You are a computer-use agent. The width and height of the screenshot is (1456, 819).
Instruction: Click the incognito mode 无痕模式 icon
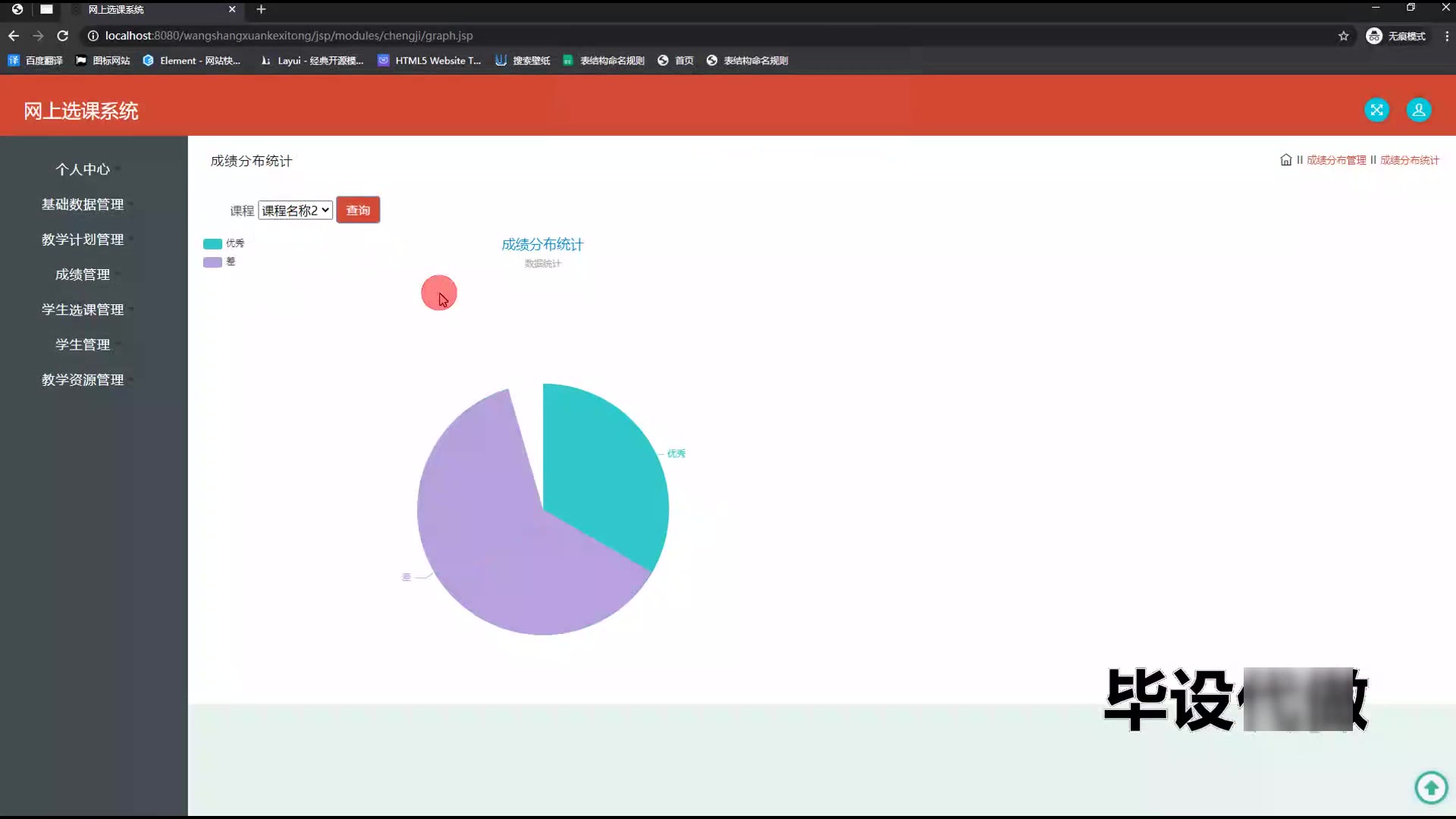click(1395, 36)
